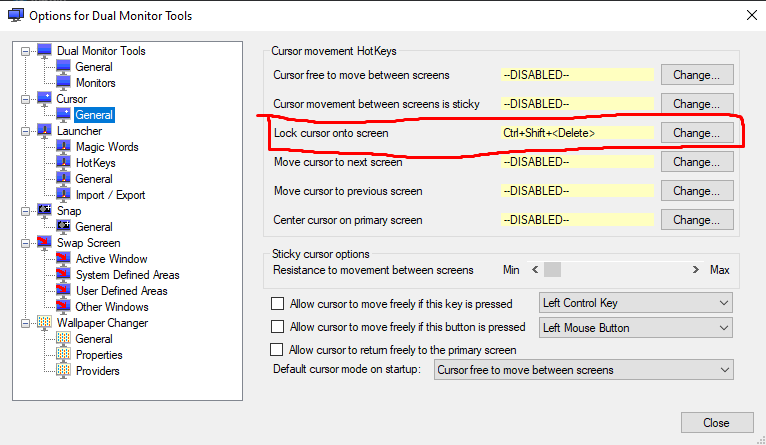Click the Launcher section icon

pos(43,131)
